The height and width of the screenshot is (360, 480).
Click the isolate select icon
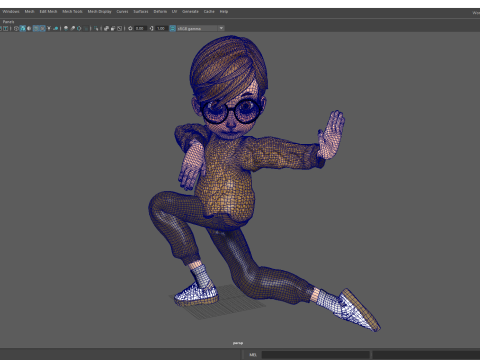click(x=96, y=29)
